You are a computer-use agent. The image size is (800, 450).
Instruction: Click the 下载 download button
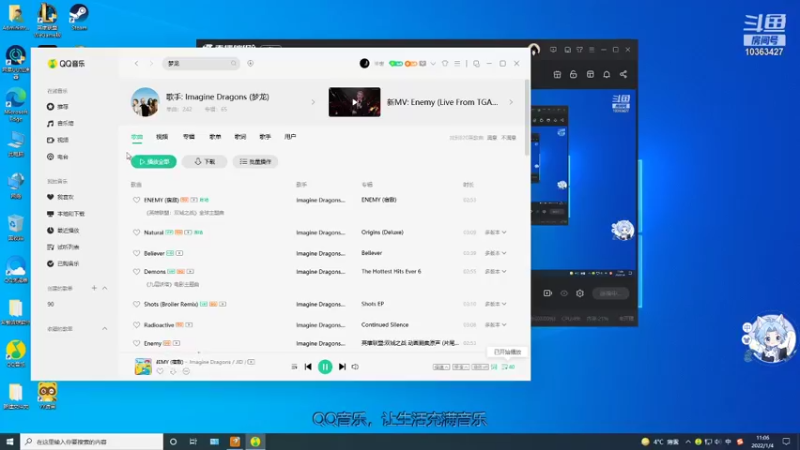[205, 162]
